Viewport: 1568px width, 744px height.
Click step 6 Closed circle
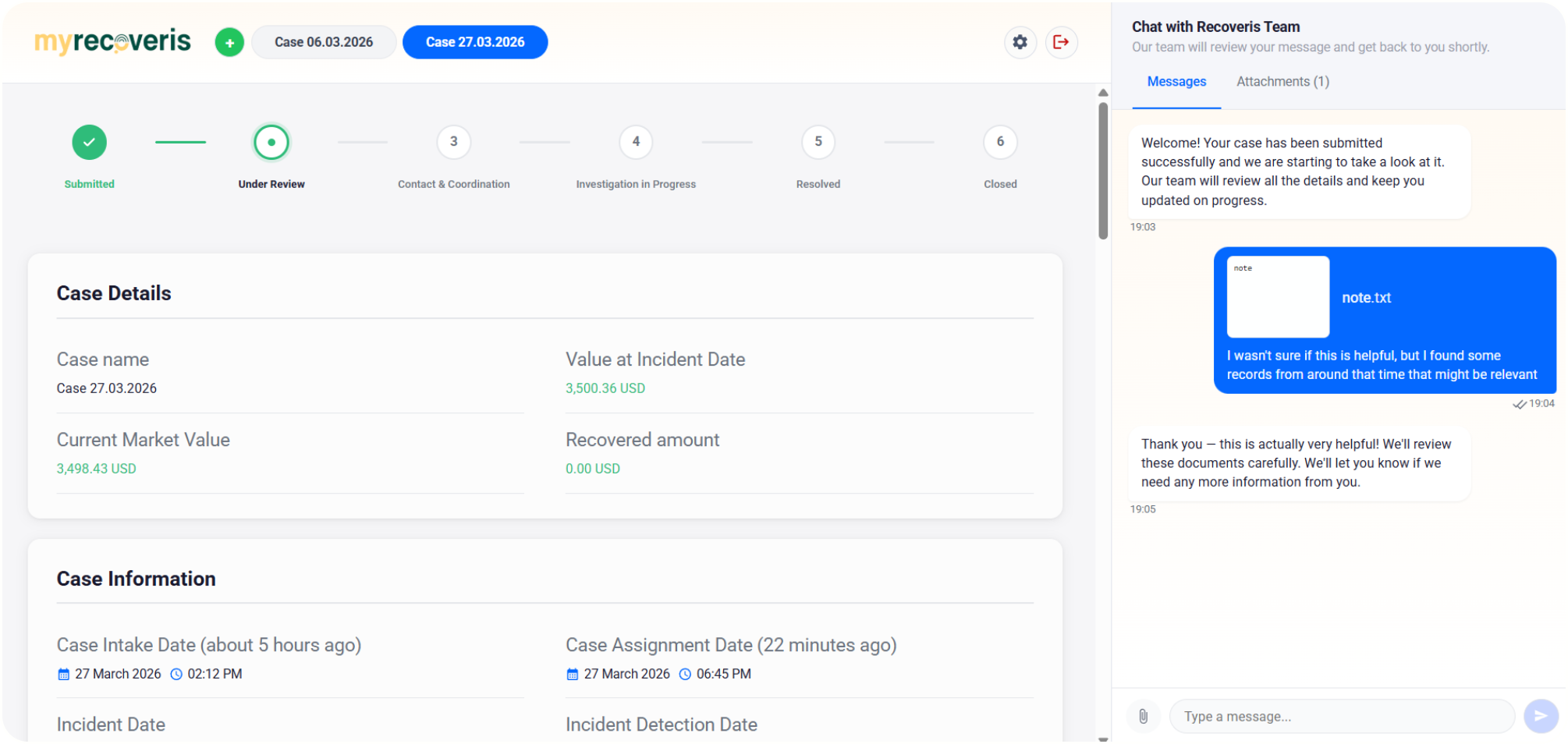tap(1000, 142)
